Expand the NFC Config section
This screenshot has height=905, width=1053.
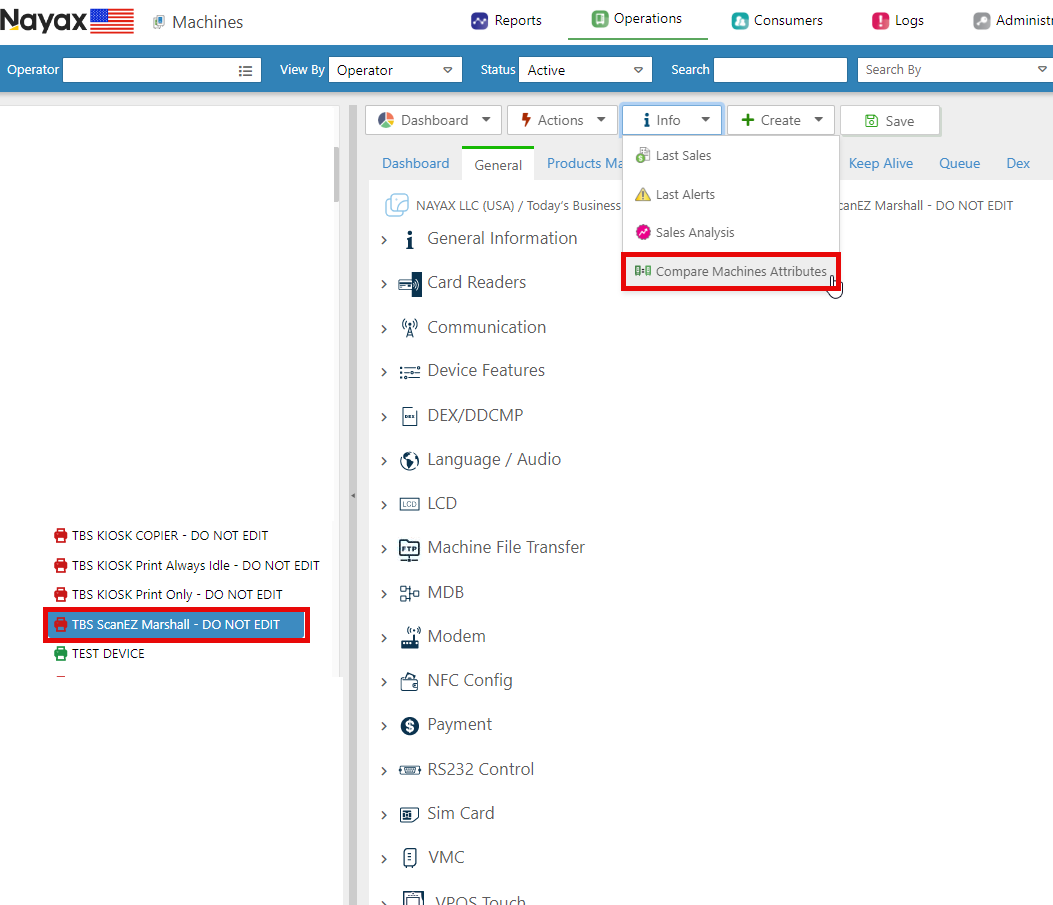pyautogui.click(x=384, y=682)
